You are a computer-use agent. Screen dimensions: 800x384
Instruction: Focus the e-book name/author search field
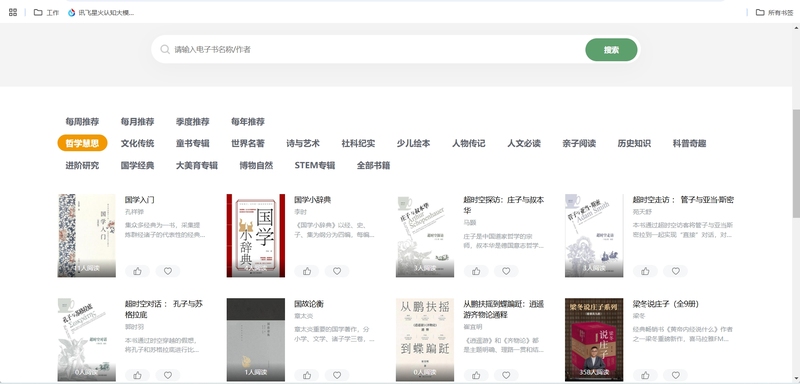click(x=378, y=49)
